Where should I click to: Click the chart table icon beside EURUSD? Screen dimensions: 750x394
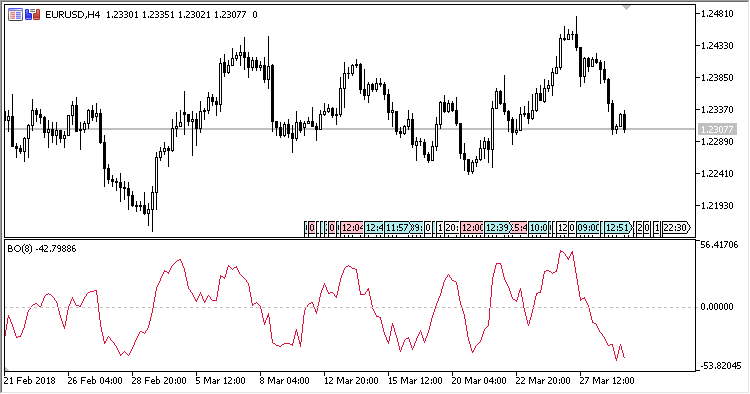pos(15,15)
